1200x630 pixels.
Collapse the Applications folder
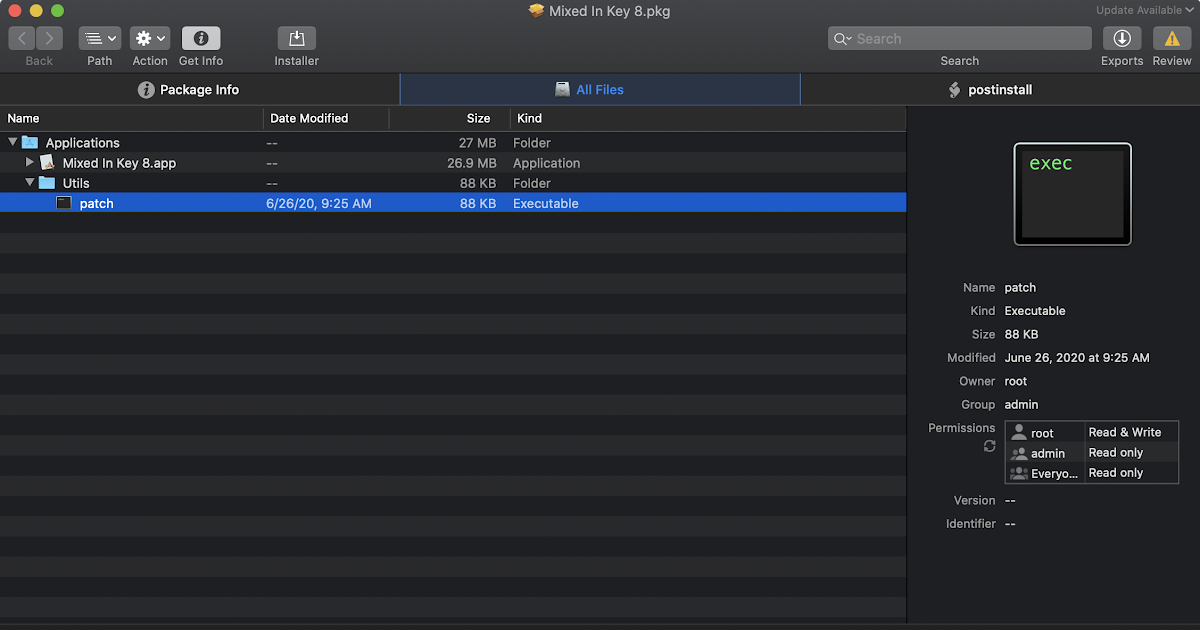tap(13, 143)
